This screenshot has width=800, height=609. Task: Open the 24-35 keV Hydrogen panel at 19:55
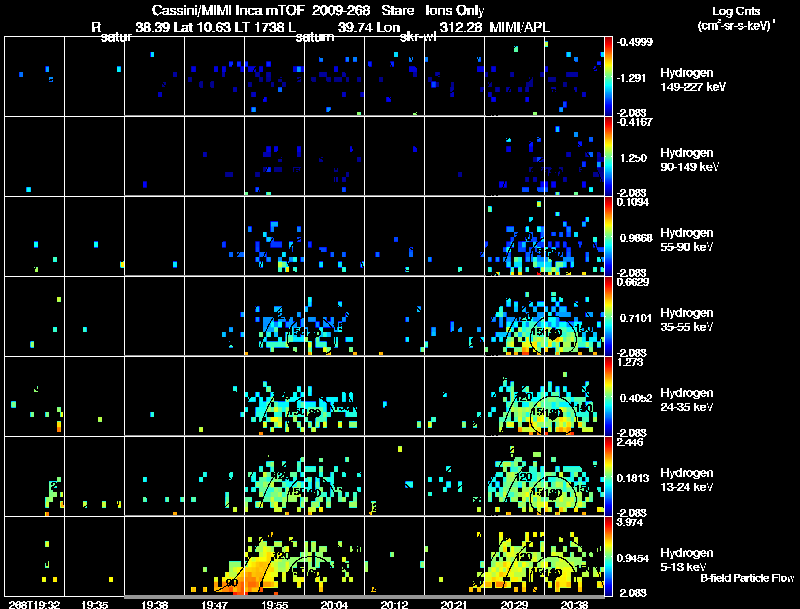[x=274, y=396]
